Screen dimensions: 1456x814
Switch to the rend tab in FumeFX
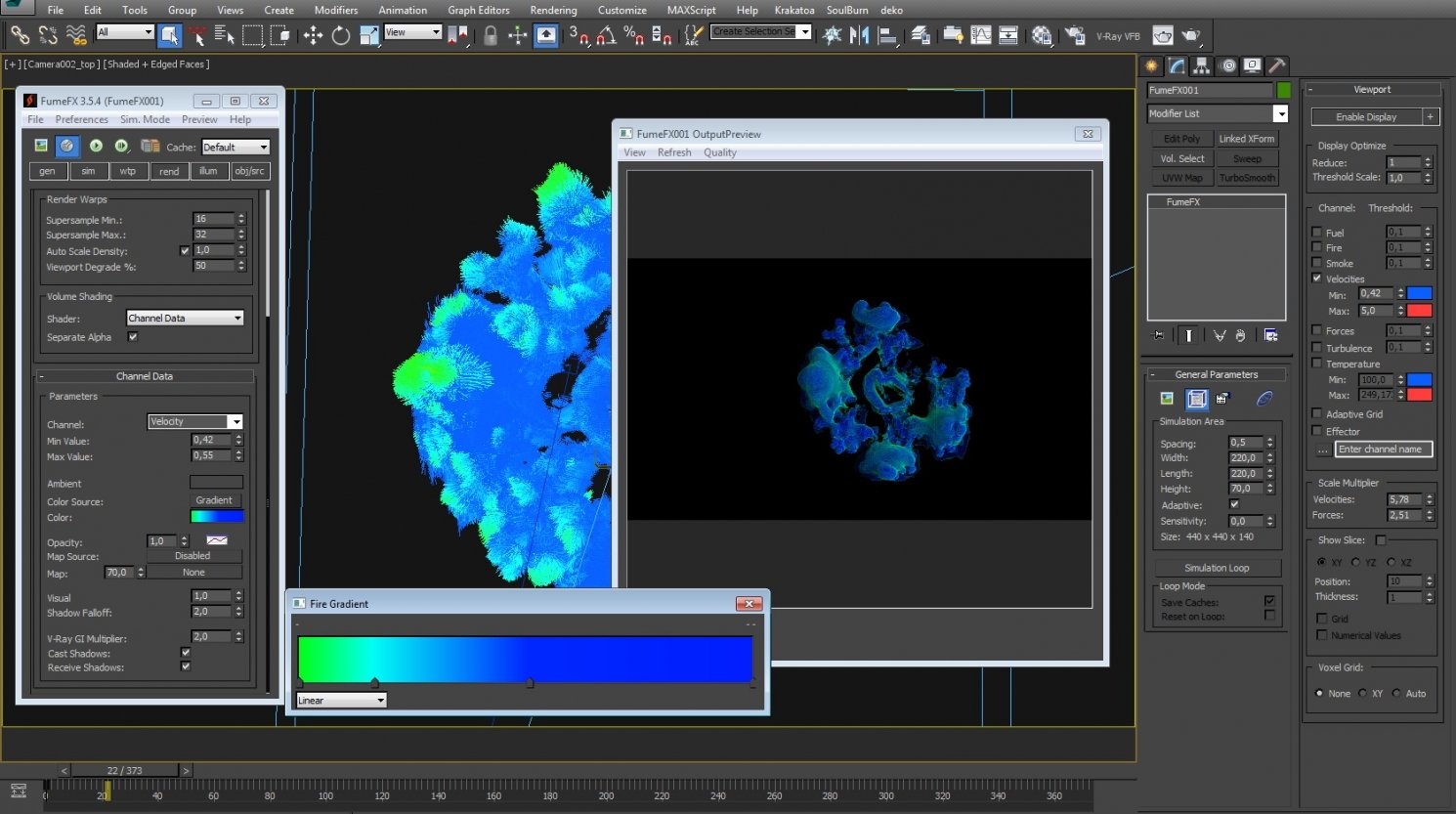169,171
